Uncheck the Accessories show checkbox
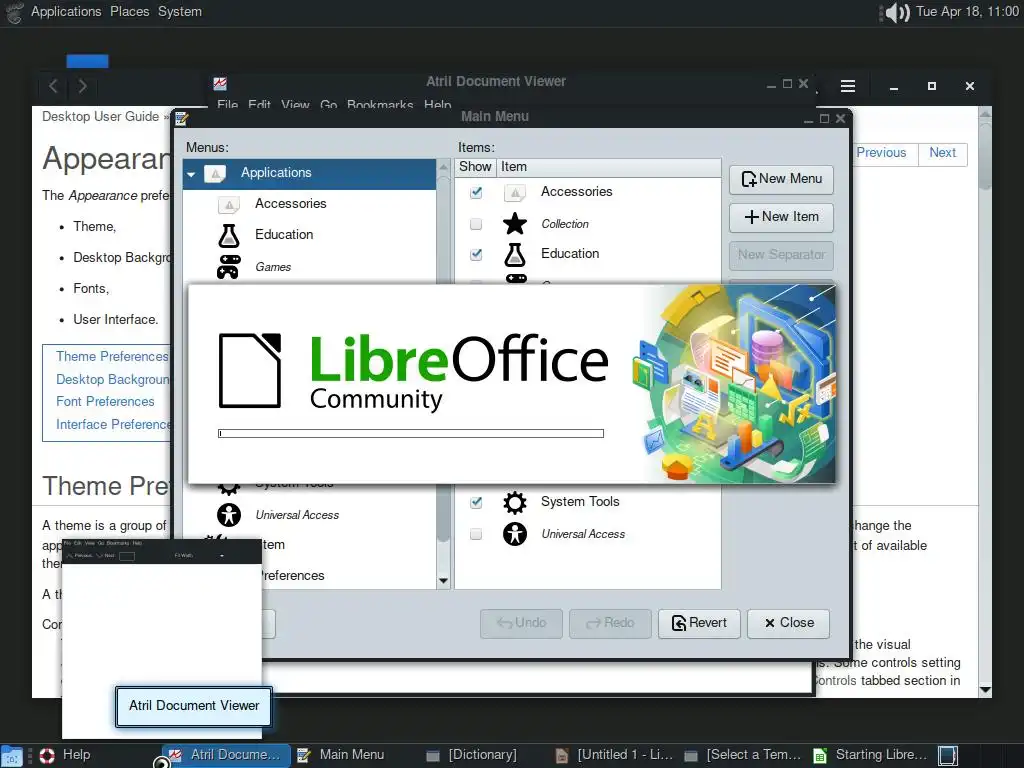The height and width of the screenshot is (768, 1024). click(x=476, y=192)
